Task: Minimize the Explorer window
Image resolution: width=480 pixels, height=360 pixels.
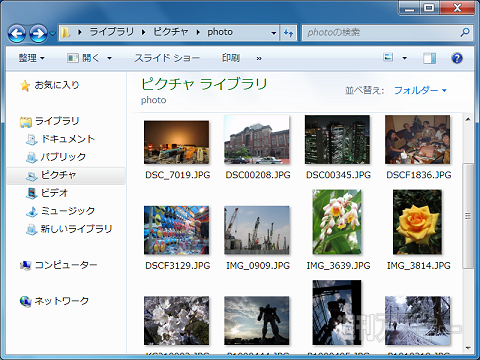Action: pos(409,8)
